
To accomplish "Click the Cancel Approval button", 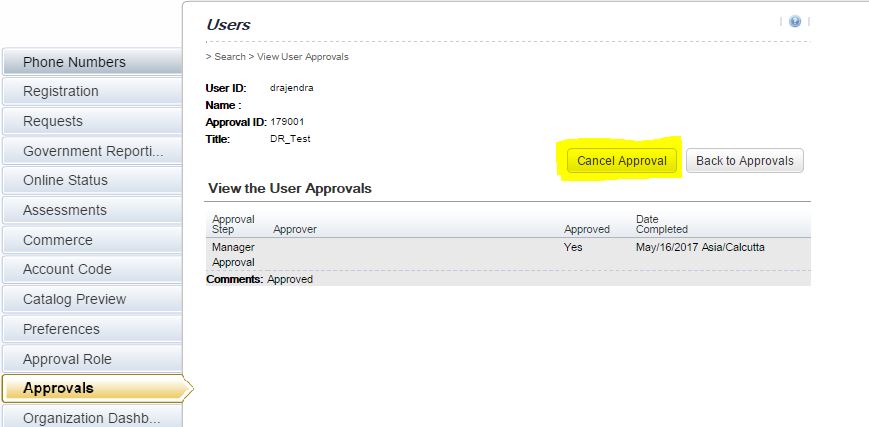I will 621,161.
